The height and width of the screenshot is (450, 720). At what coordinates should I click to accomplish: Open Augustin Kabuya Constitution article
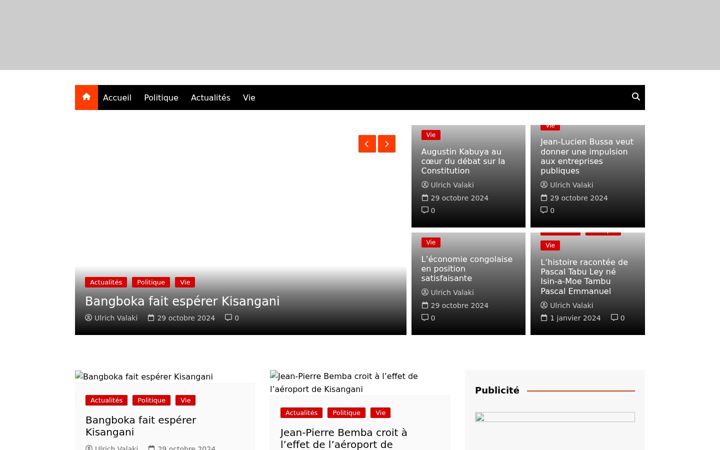[x=463, y=161]
